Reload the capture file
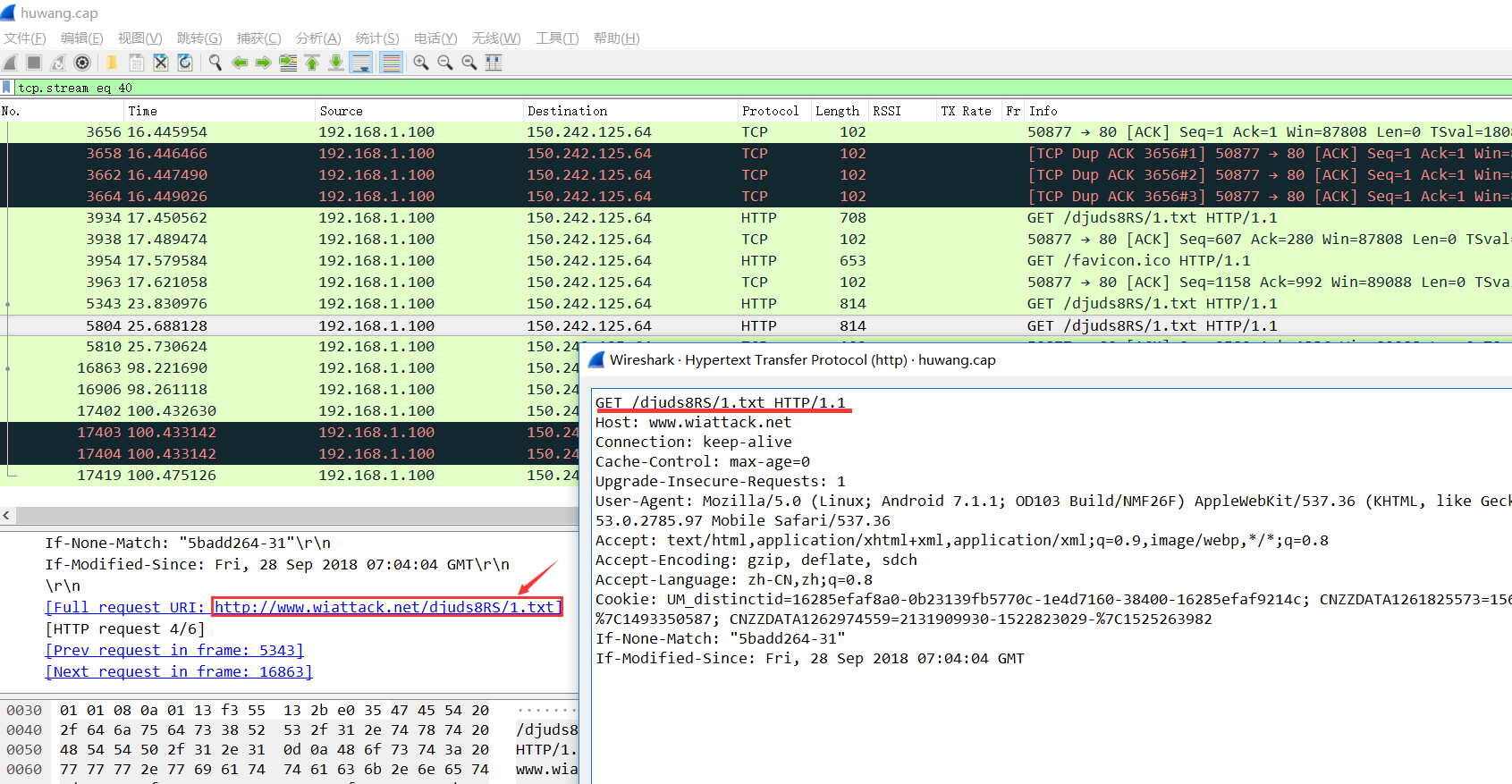The image size is (1512, 784). click(185, 63)
